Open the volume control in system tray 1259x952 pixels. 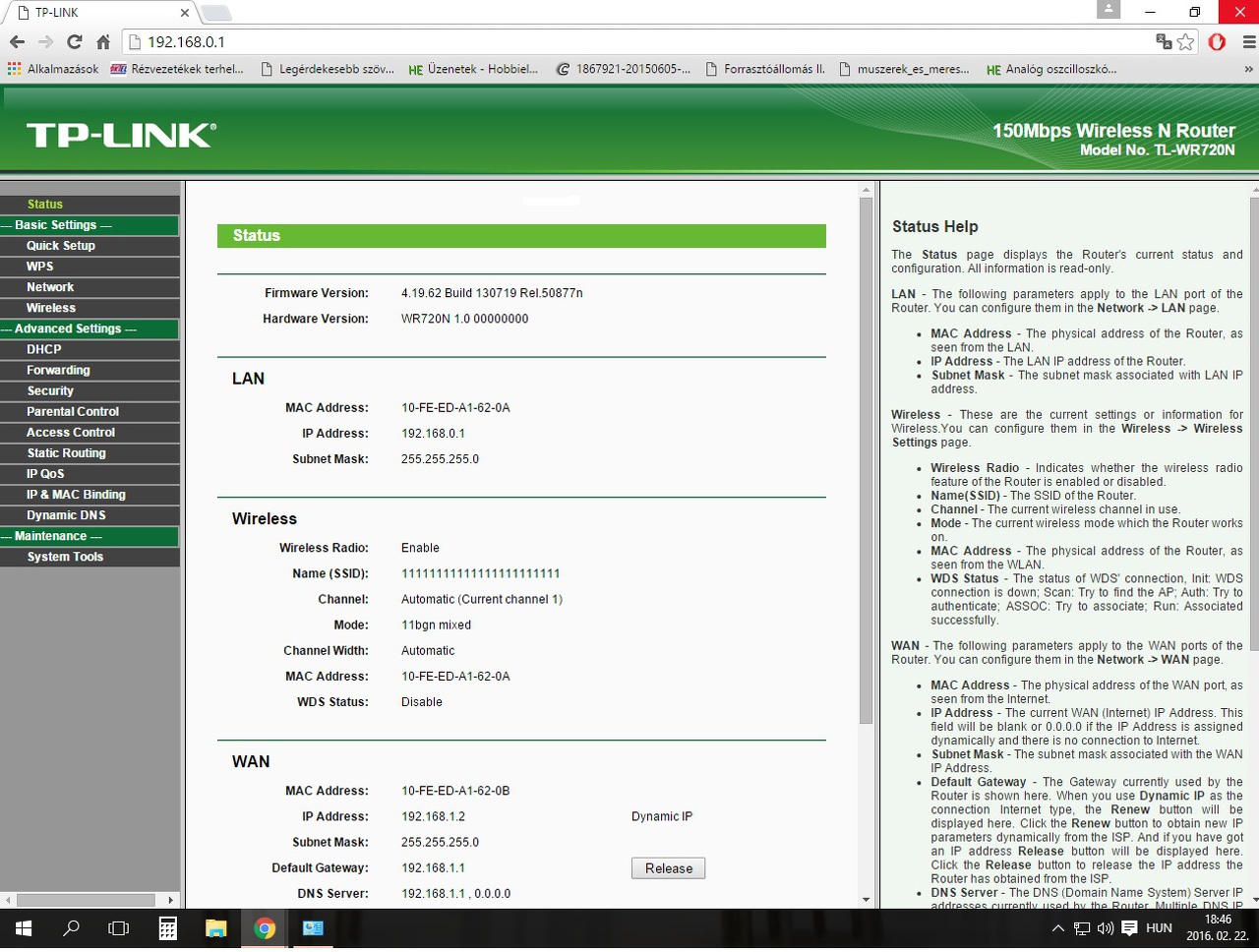1105,927
